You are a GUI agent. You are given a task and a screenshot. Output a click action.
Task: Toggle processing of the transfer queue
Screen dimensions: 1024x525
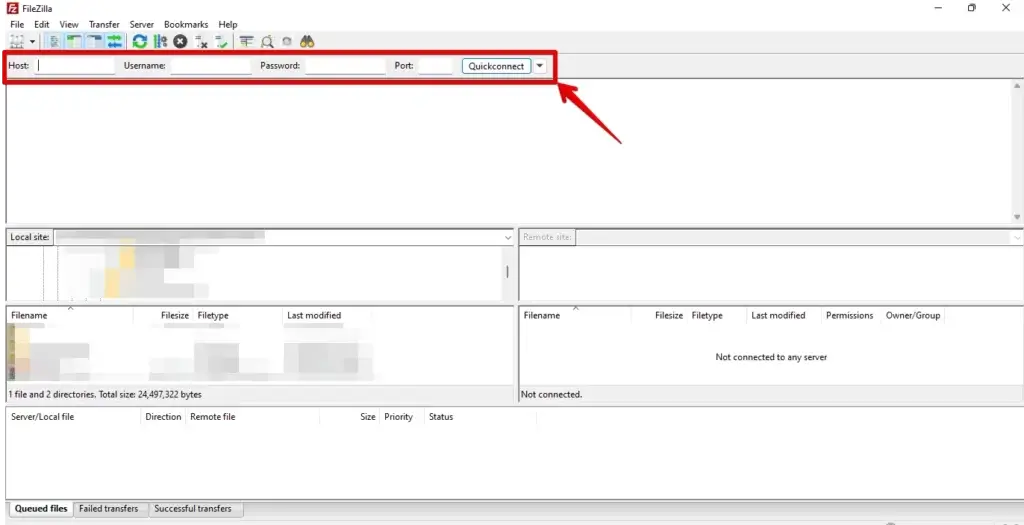point(160,41)
